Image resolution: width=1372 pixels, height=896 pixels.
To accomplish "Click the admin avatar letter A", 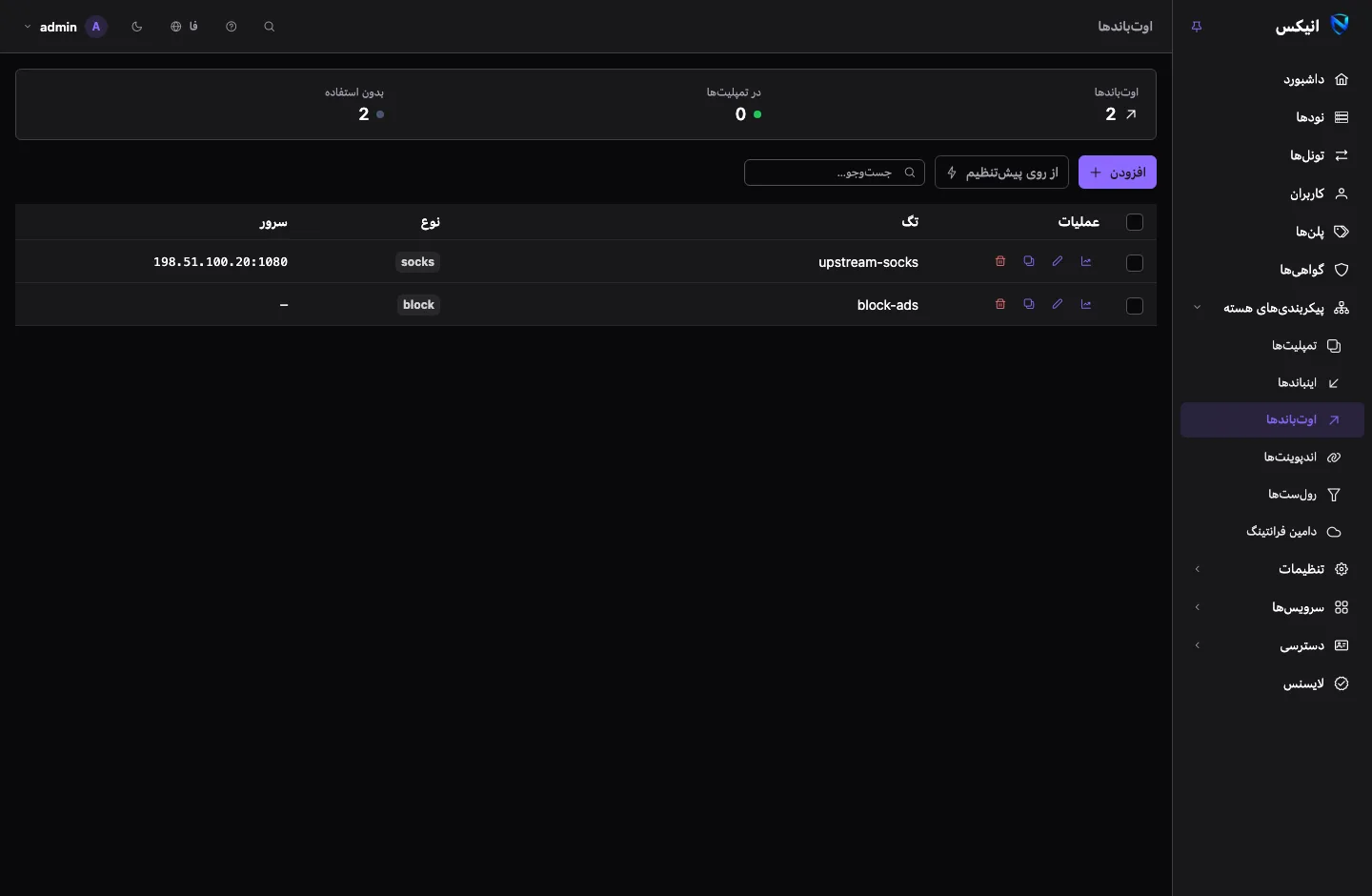I will tap(96, 27).
